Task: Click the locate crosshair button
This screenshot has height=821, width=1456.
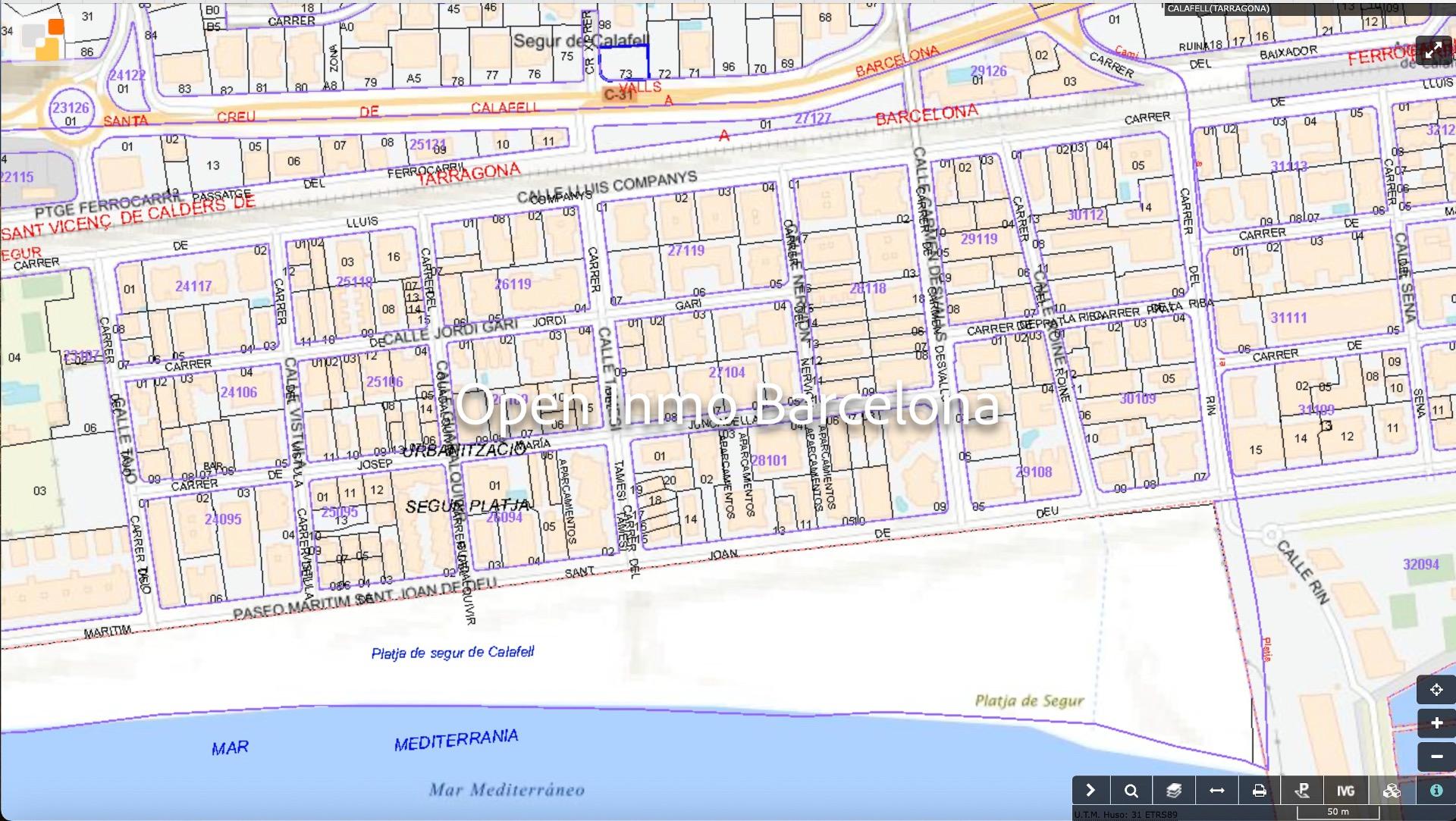Action: (x=1436, y=690)
